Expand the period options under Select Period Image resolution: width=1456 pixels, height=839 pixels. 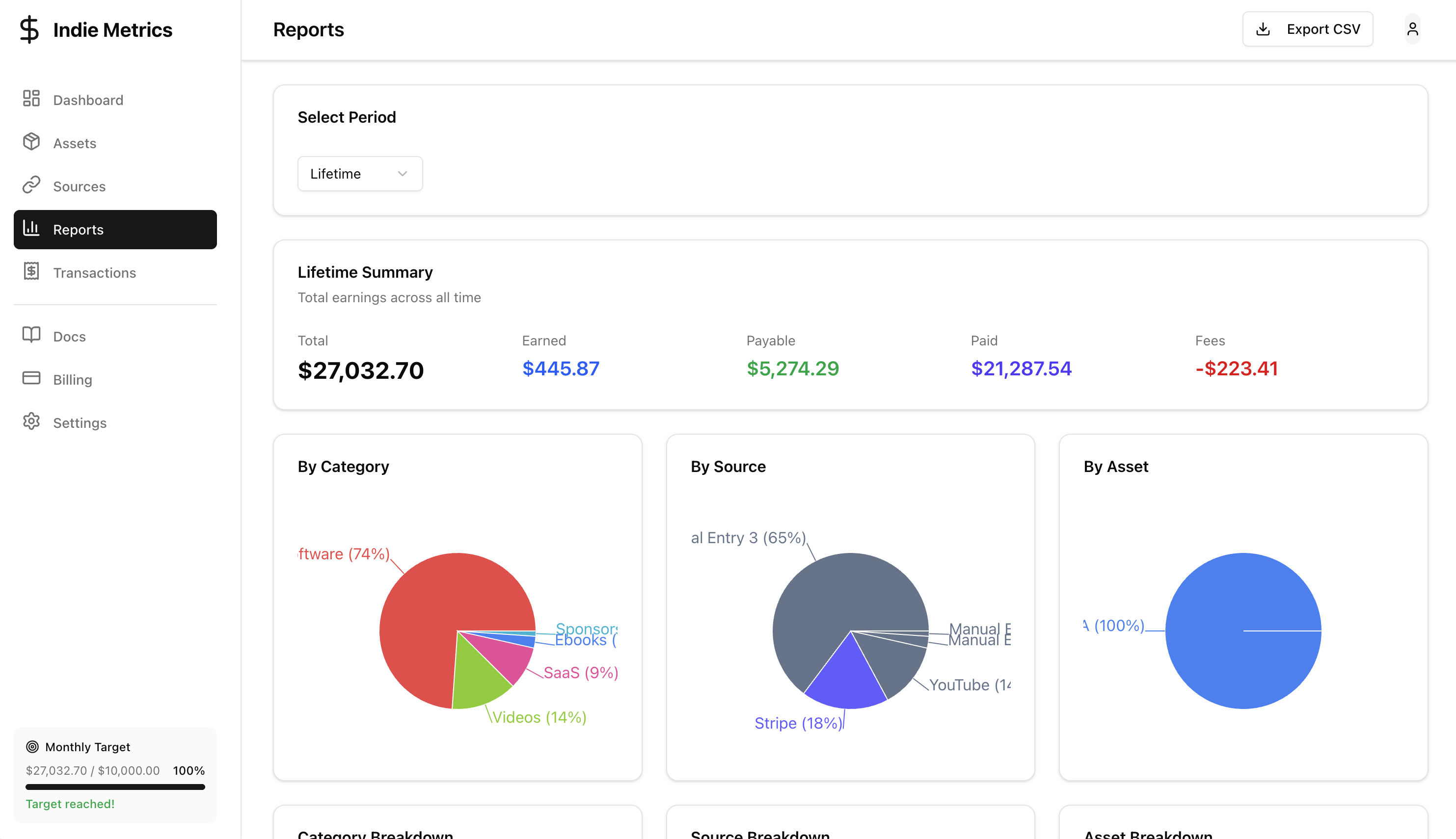[360, 174]
